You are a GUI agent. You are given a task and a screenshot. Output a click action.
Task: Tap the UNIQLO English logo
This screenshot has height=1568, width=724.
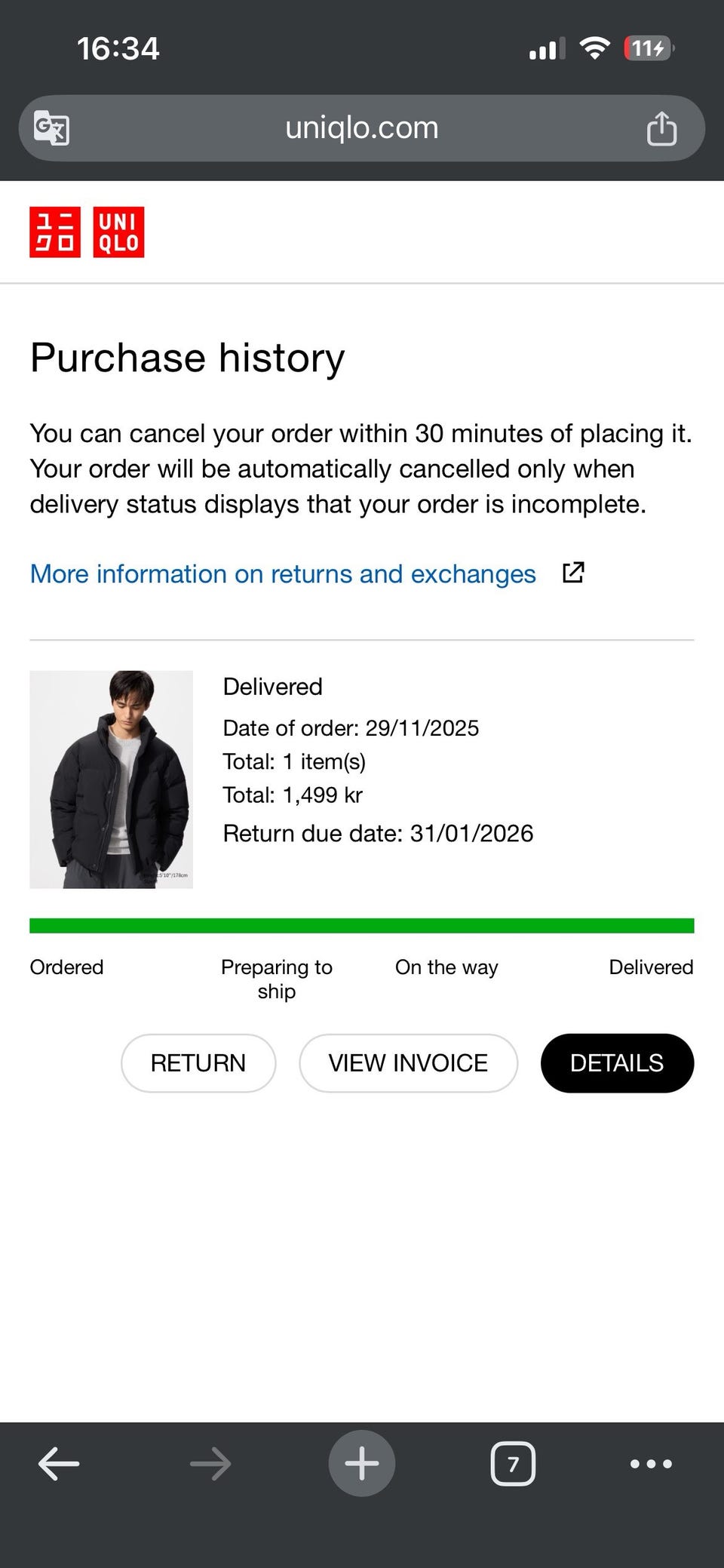click(118, 232)
